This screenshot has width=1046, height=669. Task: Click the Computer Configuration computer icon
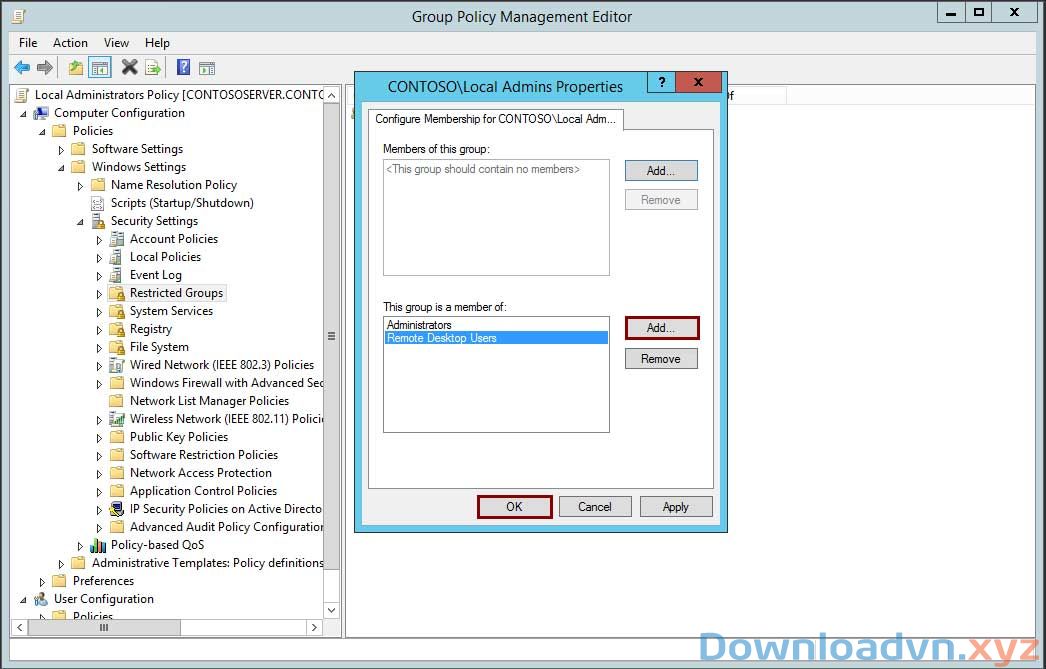[x=41, y=113]
